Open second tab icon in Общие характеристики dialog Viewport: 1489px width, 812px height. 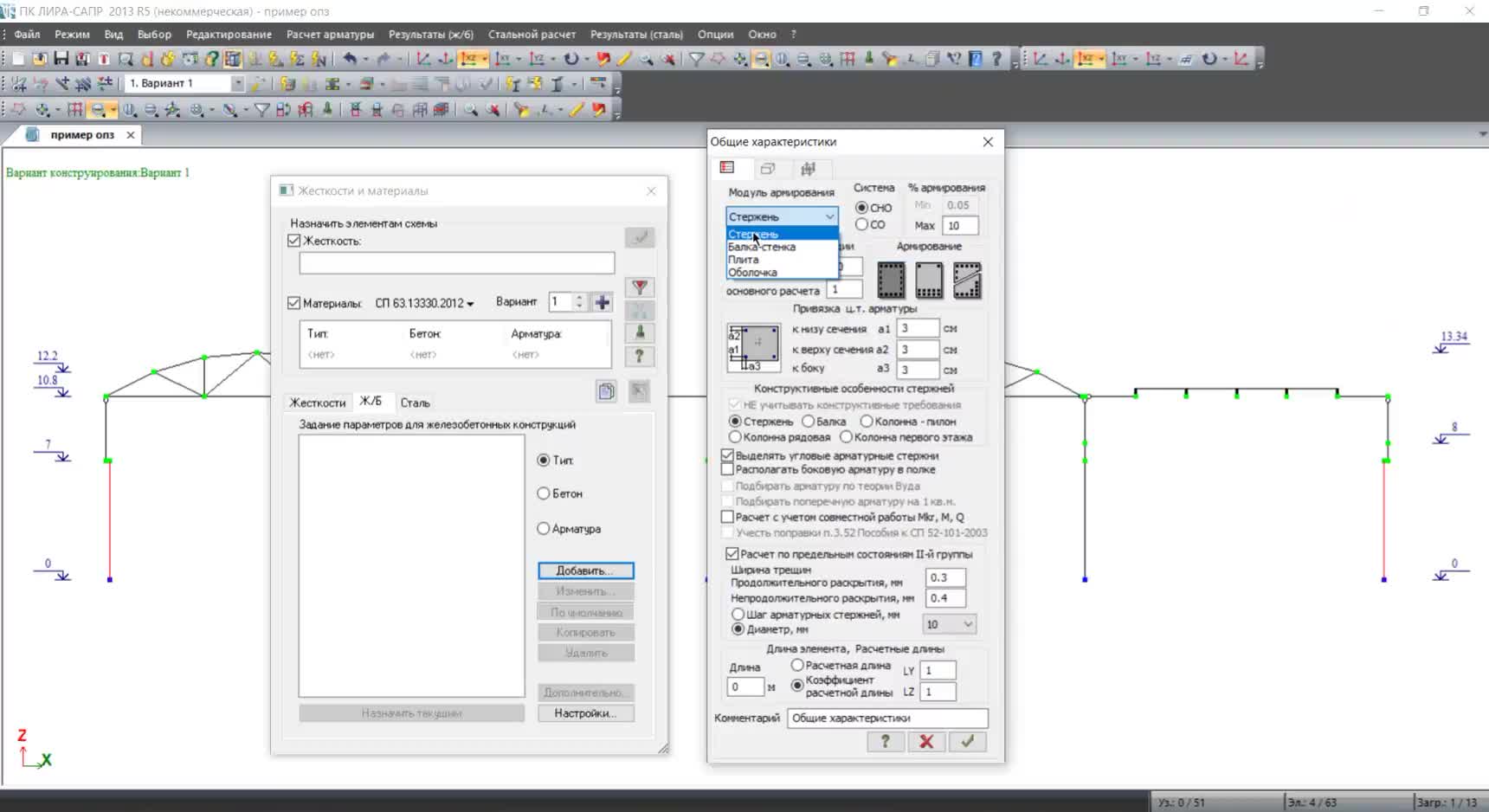click(x=768, y=168)
